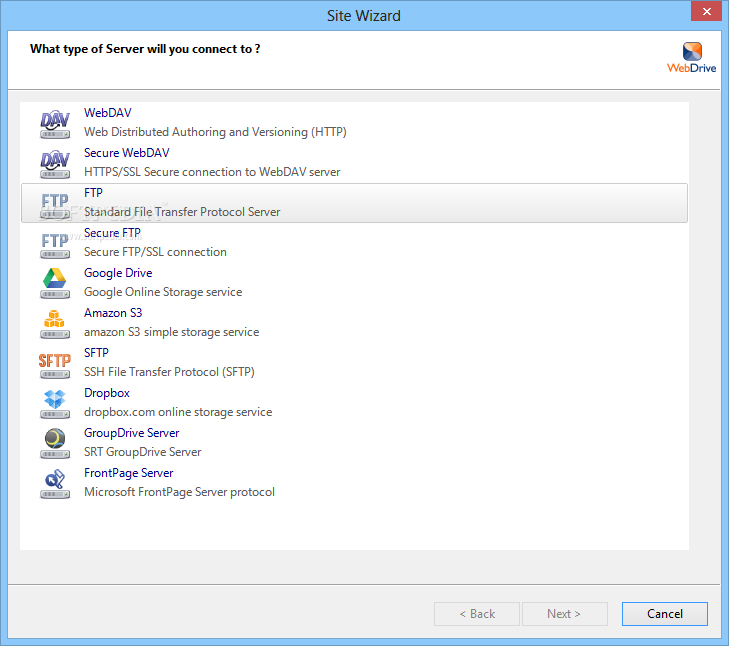Click the FTP server icon
This screenshot has width=729, height=646.
pyautogui.click(x=55, y=205)
